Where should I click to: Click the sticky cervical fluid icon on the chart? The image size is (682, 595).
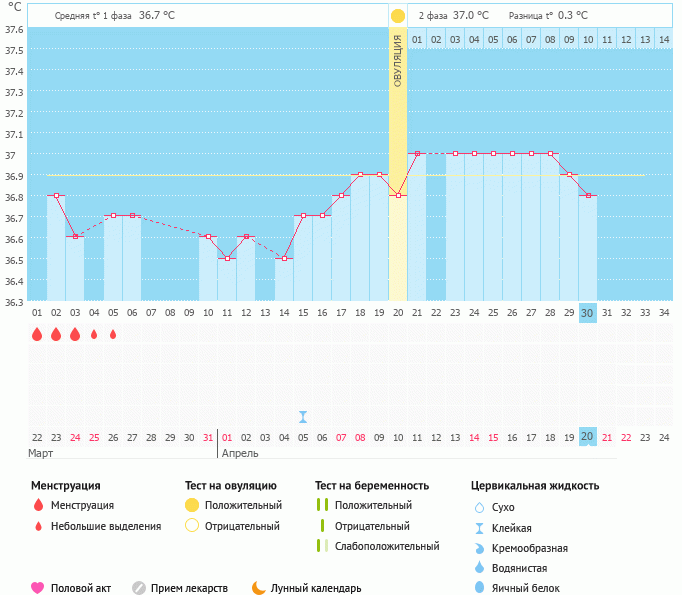[303, 416]
